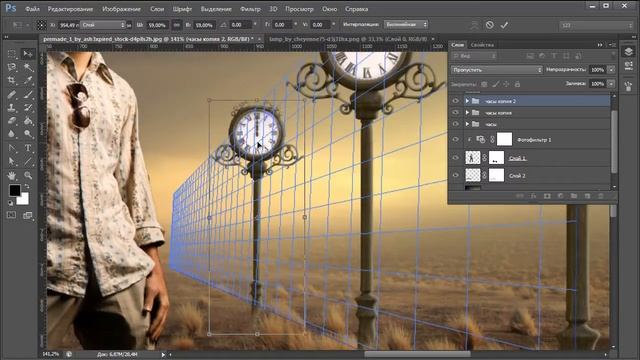Expand the 'часы' group
The image size is (640, 360).
pos(467,124)
